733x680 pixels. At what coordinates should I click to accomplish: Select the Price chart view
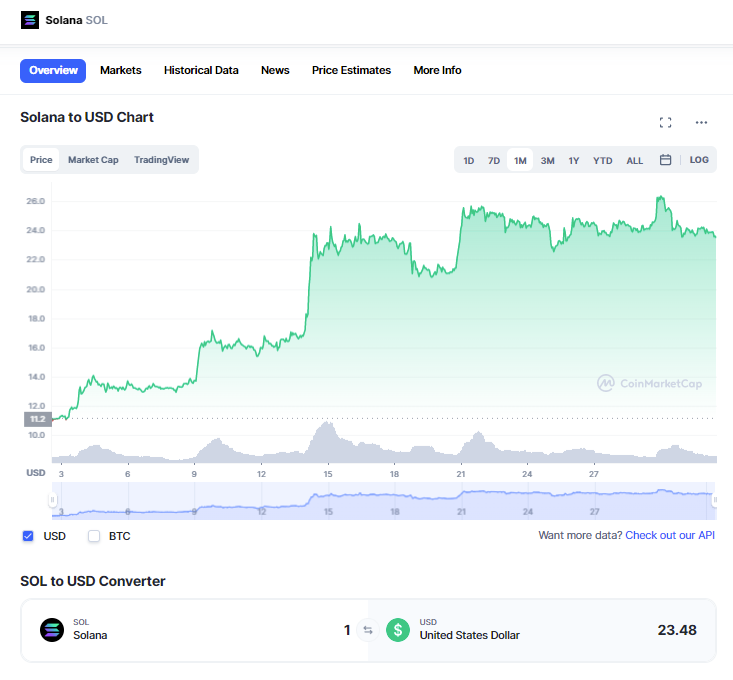point(41,160)
